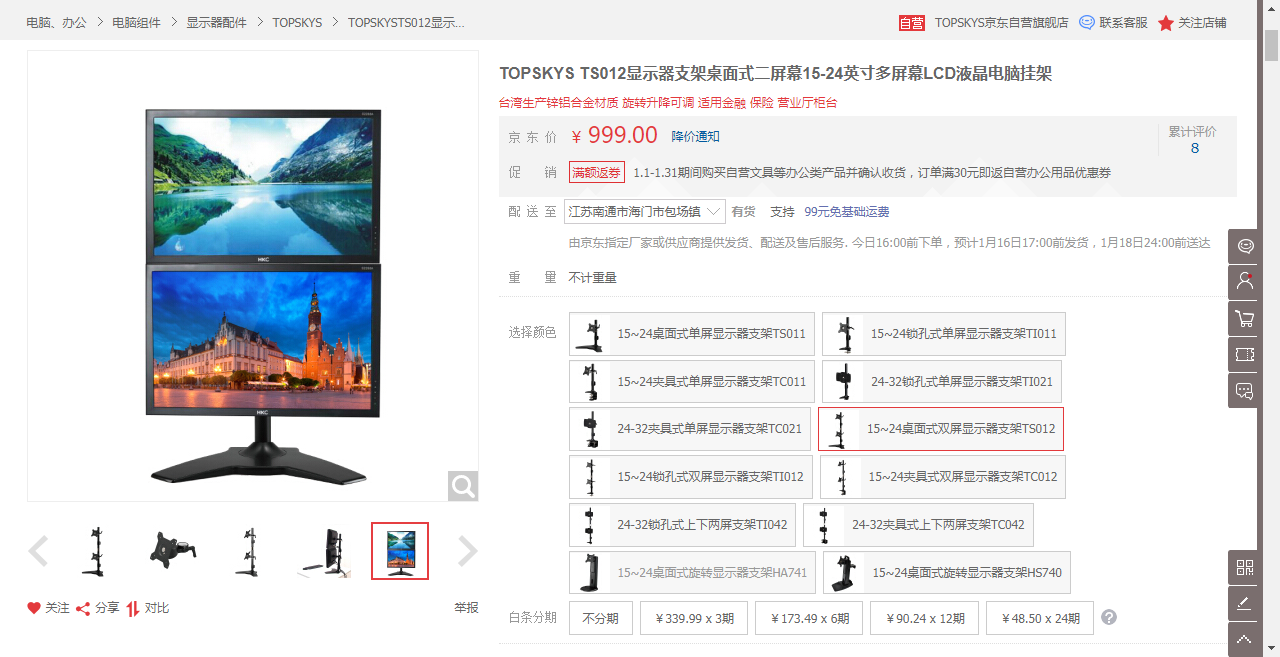
Task: Choose the ¥90.24 x 12期 installment plan
Action: 924,618
